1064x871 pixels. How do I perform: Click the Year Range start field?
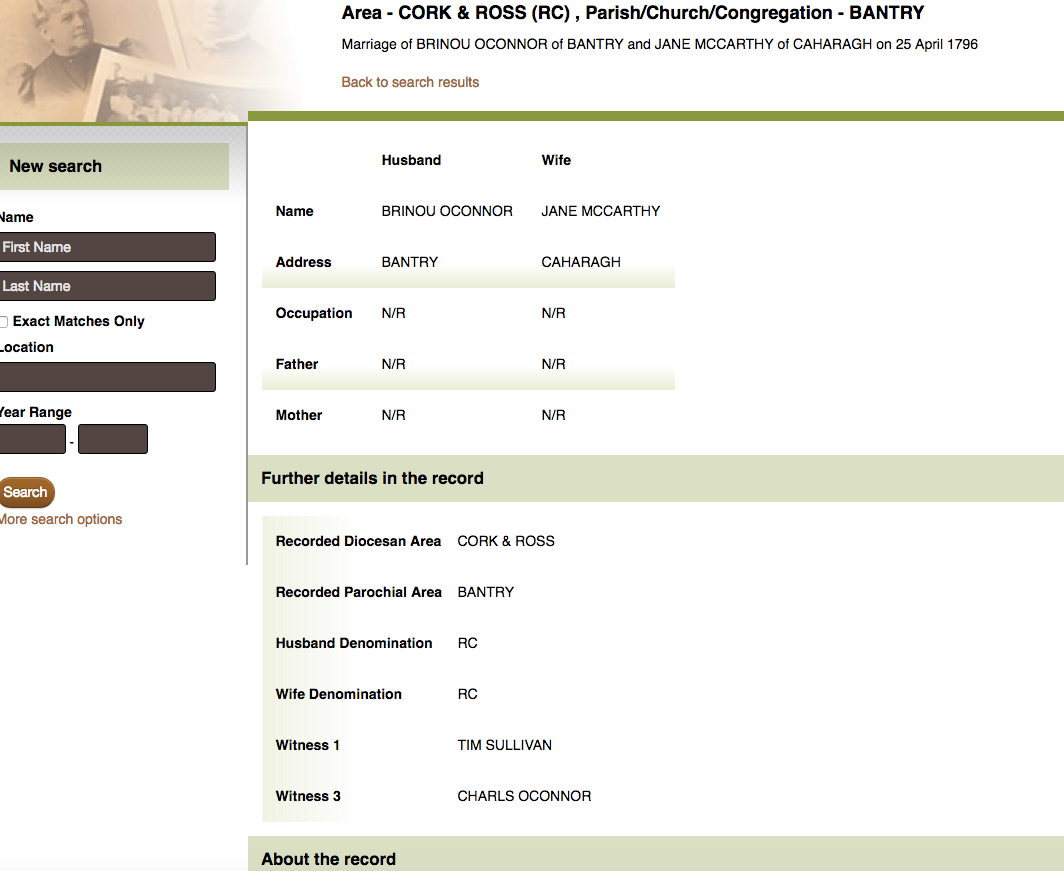coord(32,439)
